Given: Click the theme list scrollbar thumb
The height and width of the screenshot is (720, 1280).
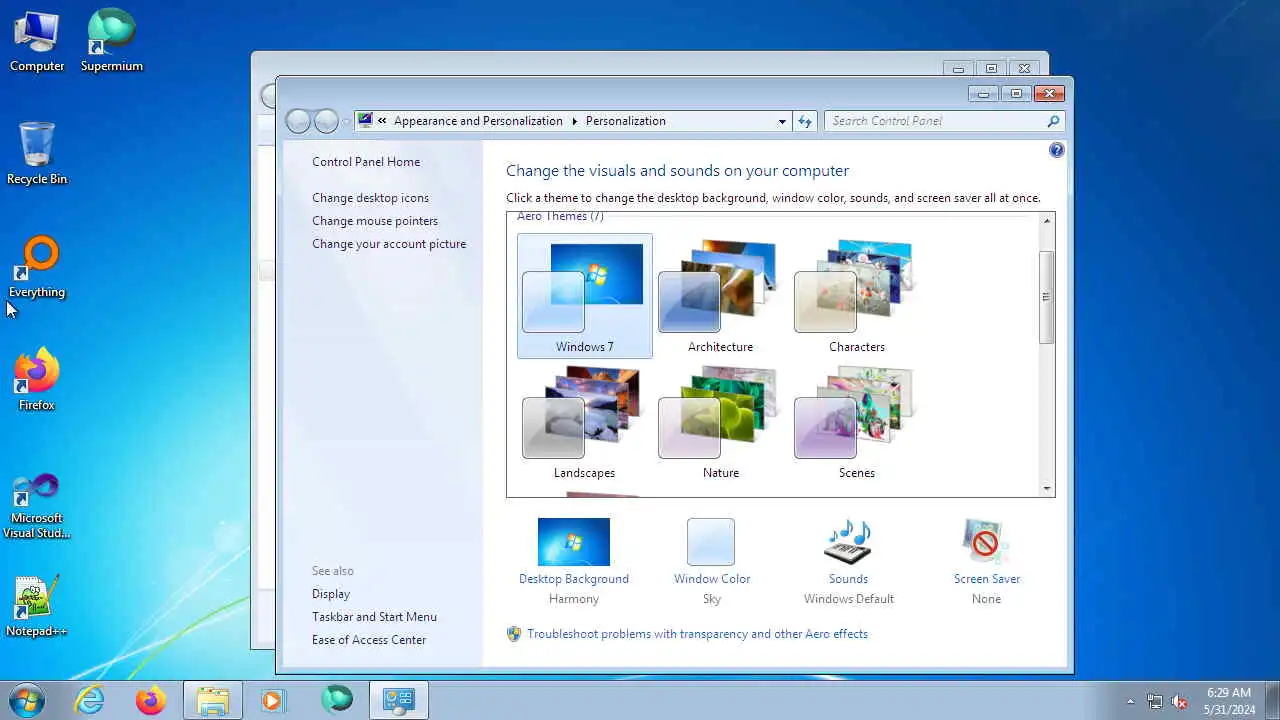Looking at the screenshot, I should point(1047,297).
